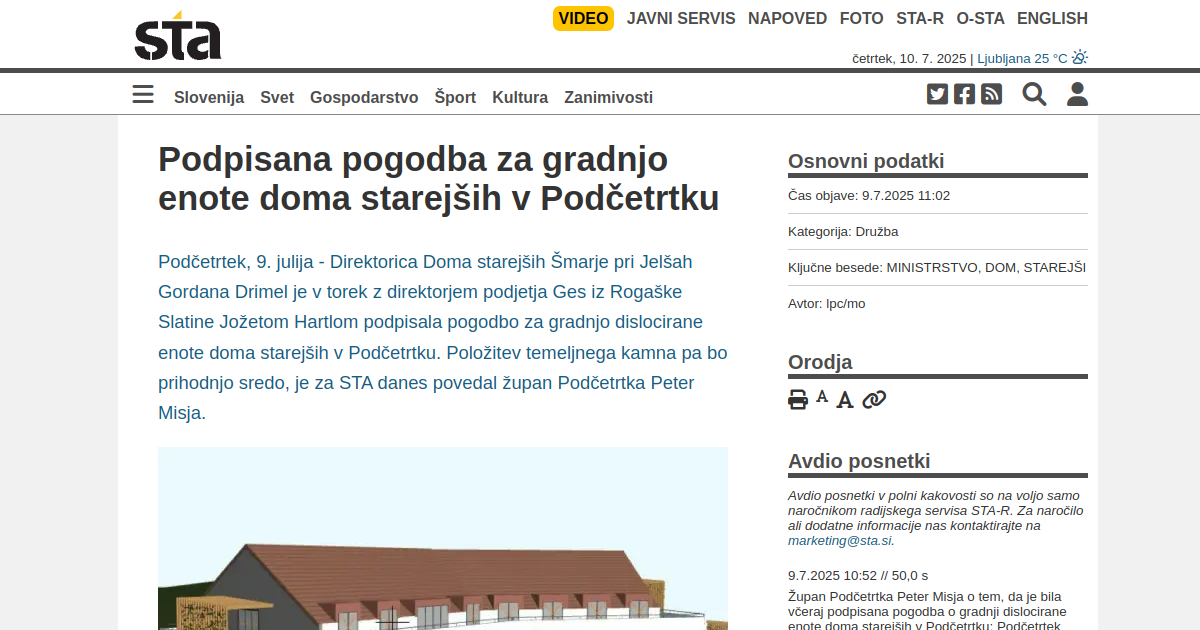Open the user account icon
The height and width of the screenshot is (630, 1200).
(1077, 94)
